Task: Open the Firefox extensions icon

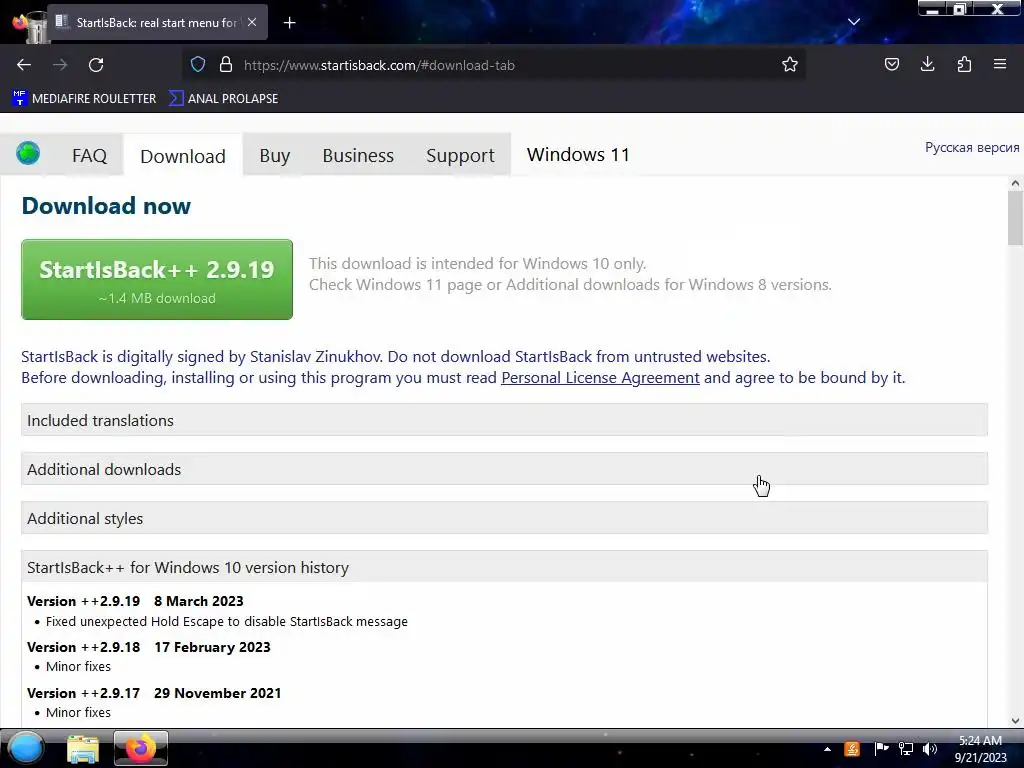Action: (x=964, y=65)
